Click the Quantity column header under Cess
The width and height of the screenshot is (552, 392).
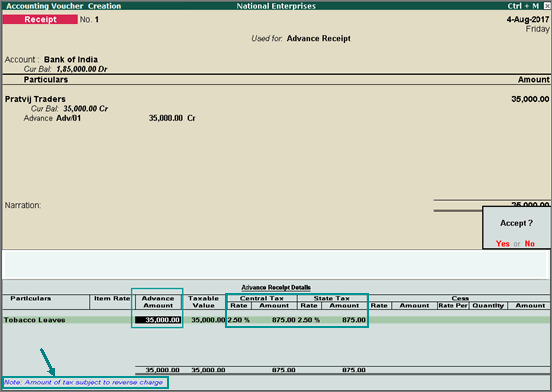[488, 305]
